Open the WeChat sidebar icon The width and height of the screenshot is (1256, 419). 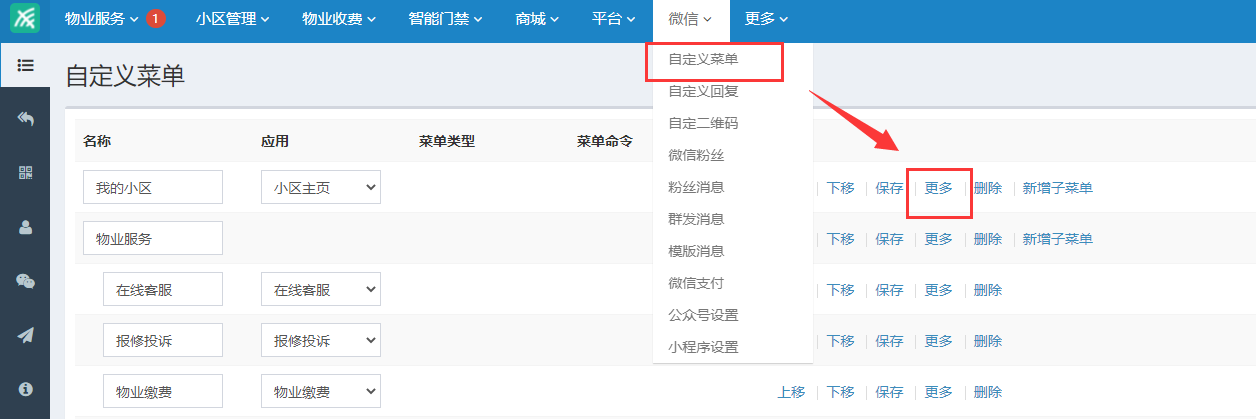[26, 281]
